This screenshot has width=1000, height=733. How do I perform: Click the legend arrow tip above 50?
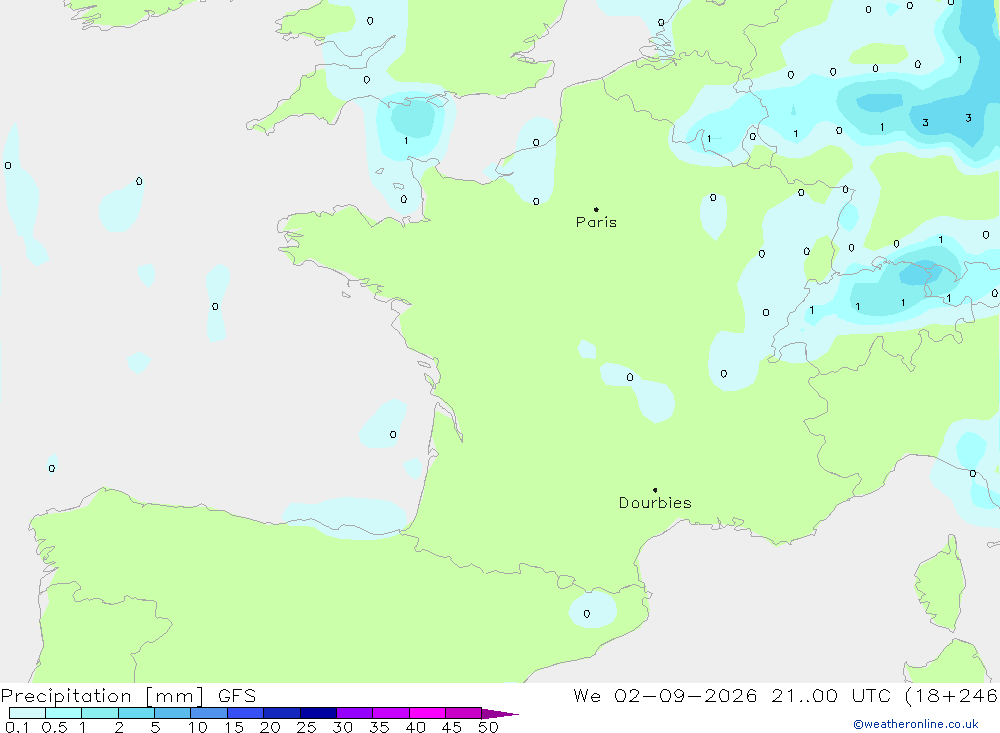coord(500,713)
